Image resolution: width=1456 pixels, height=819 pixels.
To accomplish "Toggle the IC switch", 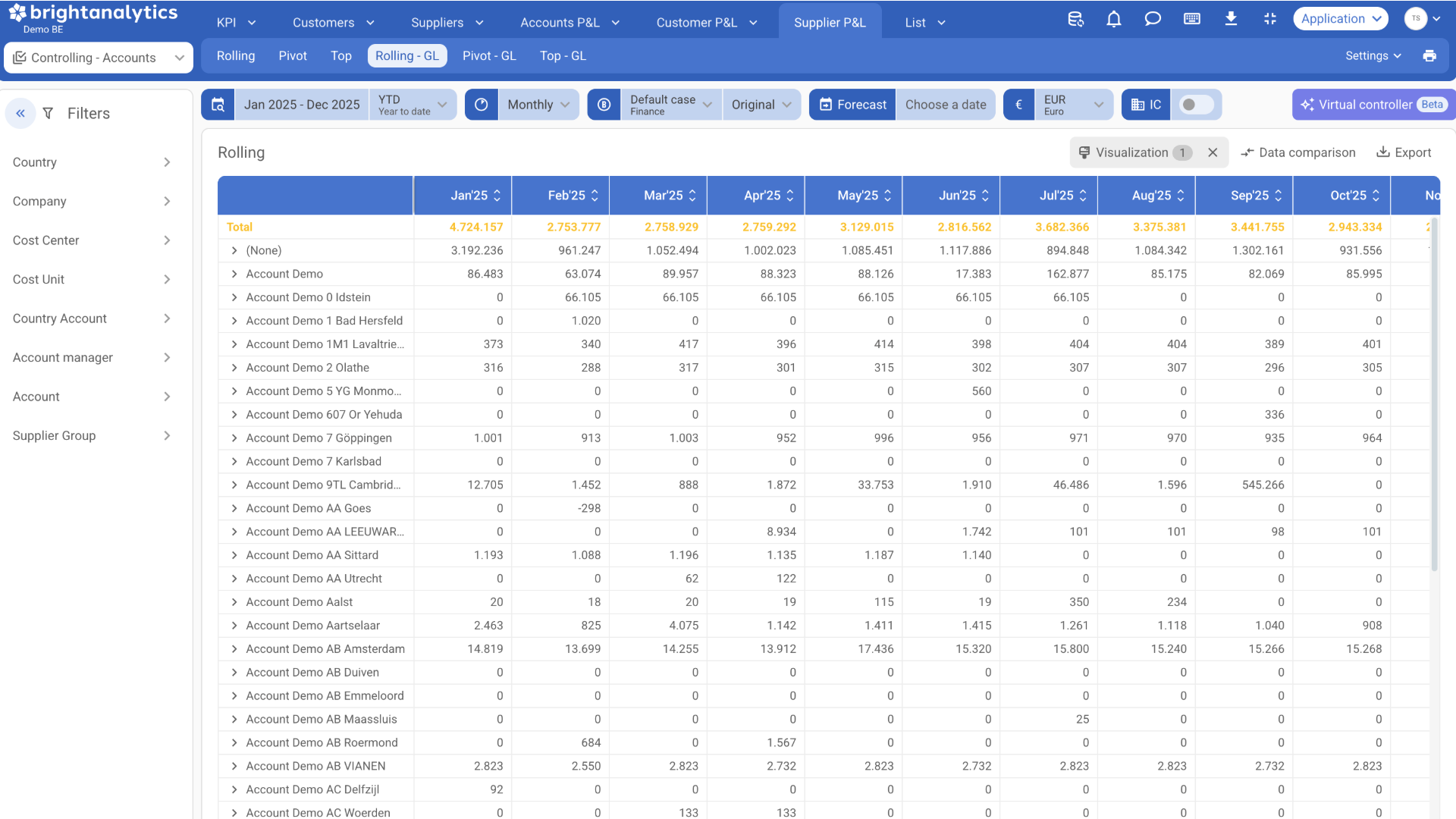I will click(1196, 105).
